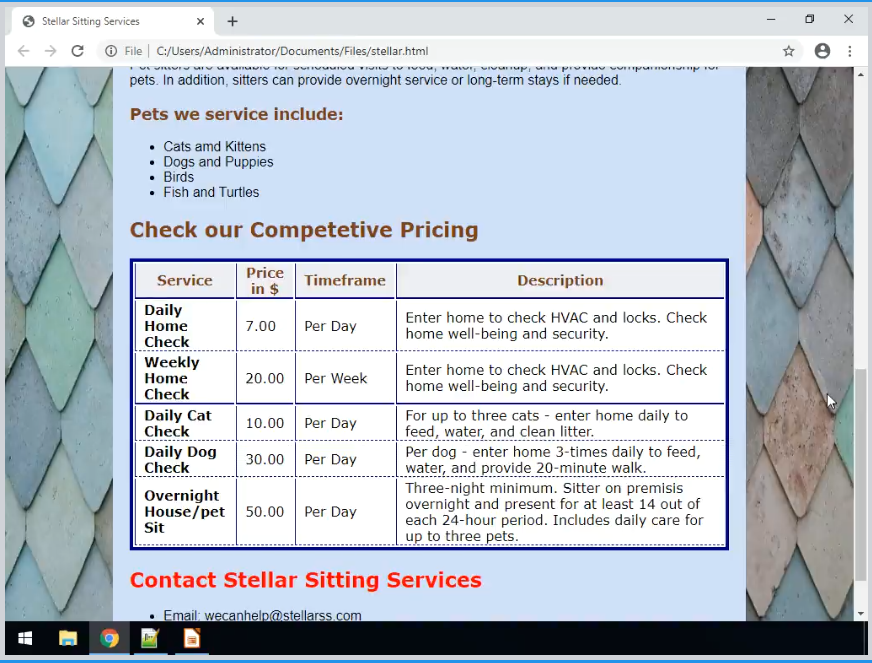Screen dimensions: 872x663
Task: Click the 50.00 price cell
Action: [x=265, y=512]
